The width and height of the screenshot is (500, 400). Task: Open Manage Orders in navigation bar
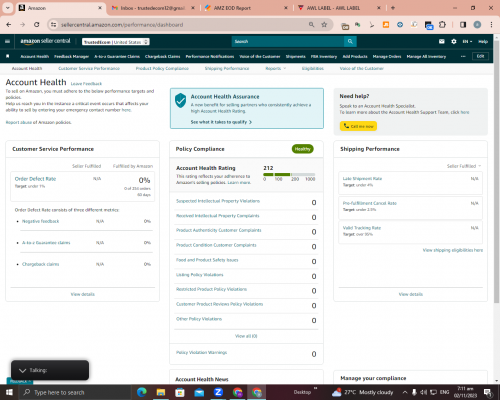387,56
